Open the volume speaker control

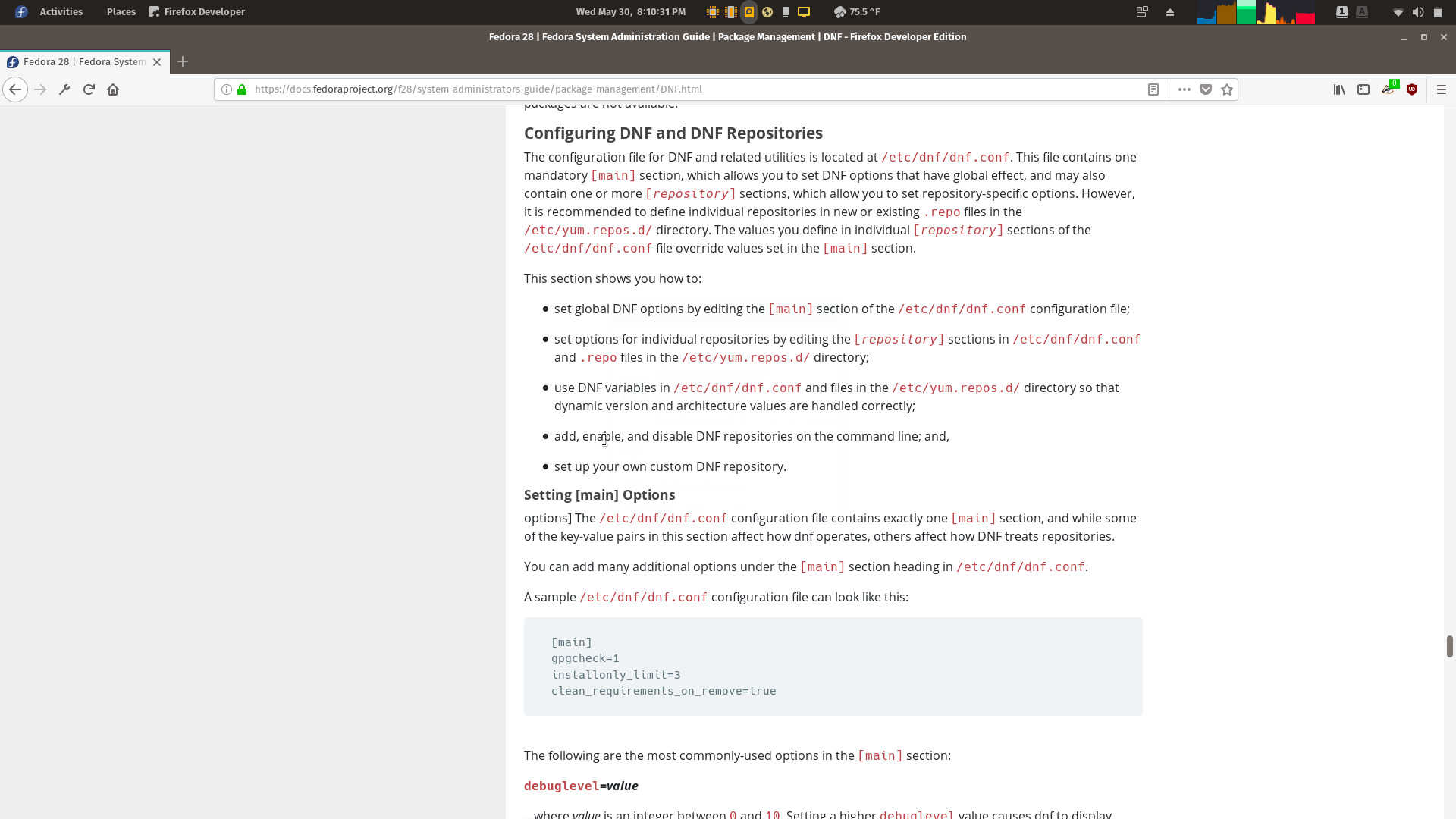tap(1418, 12)
